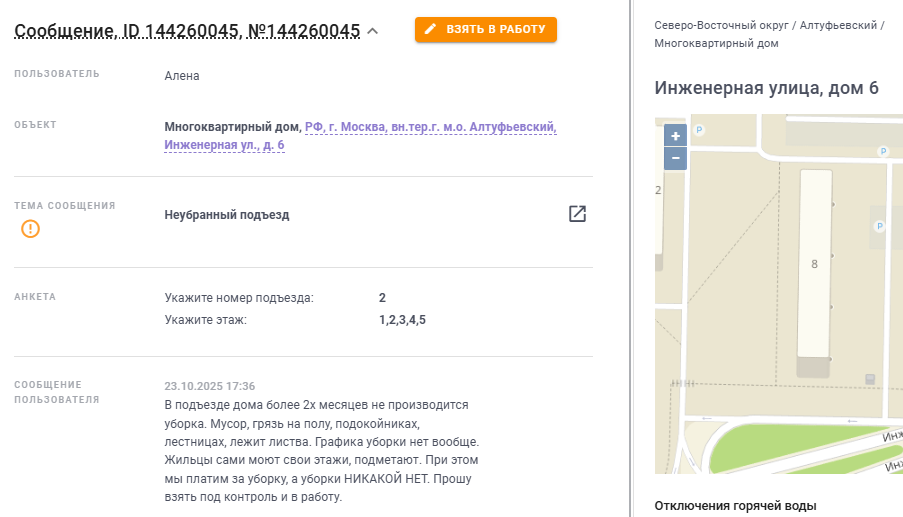Click the vertical divider between the two panels
Viewport: 903px width, 517px height.
(631, 258)
